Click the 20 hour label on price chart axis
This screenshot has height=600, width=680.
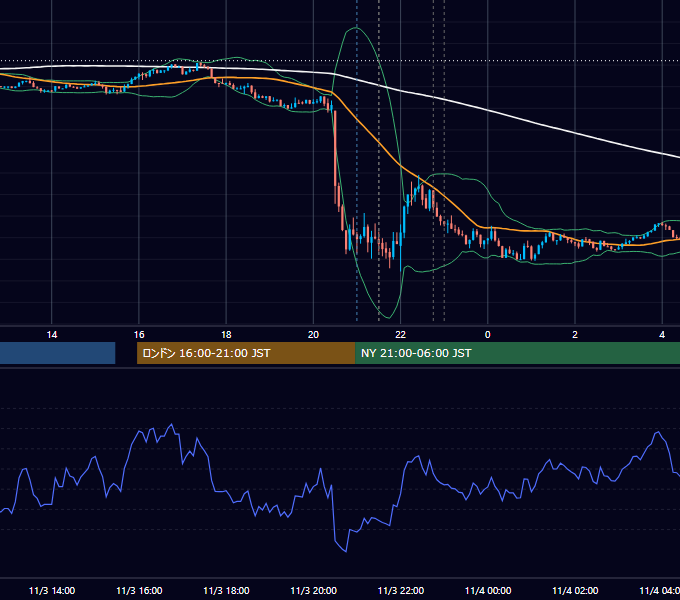click(313, 335)
